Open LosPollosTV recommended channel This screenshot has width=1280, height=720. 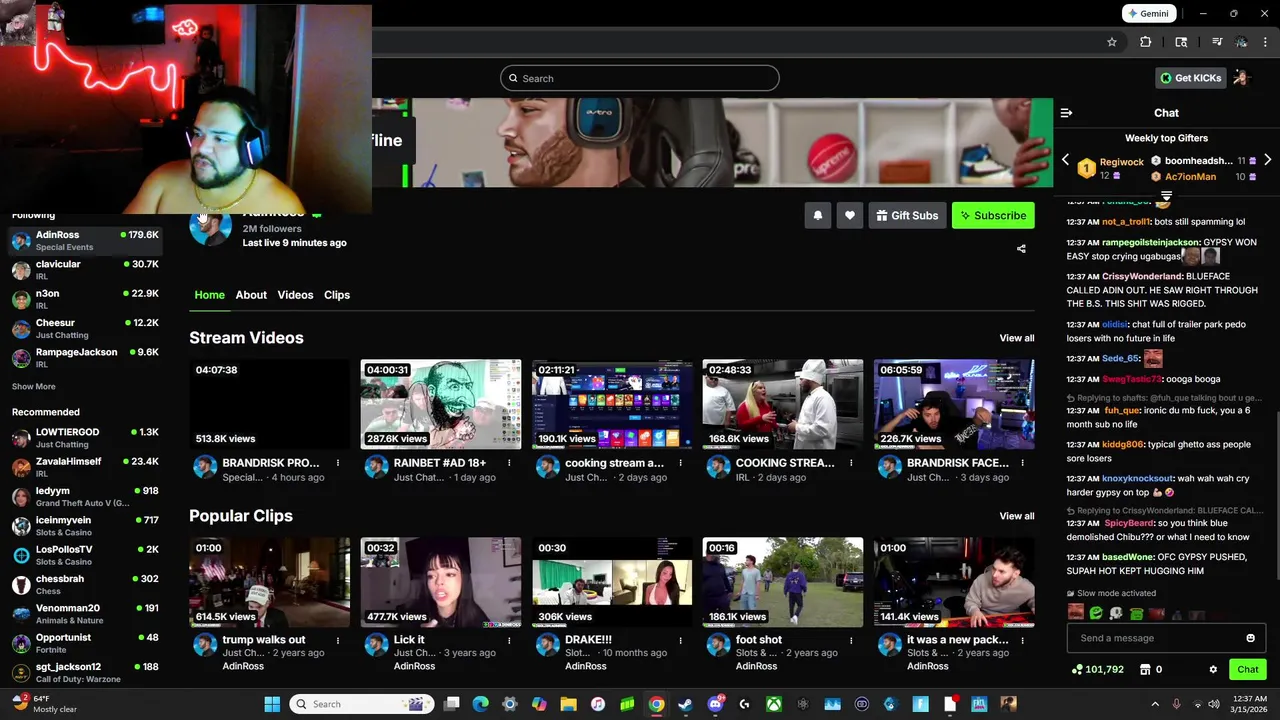(85, 555)
